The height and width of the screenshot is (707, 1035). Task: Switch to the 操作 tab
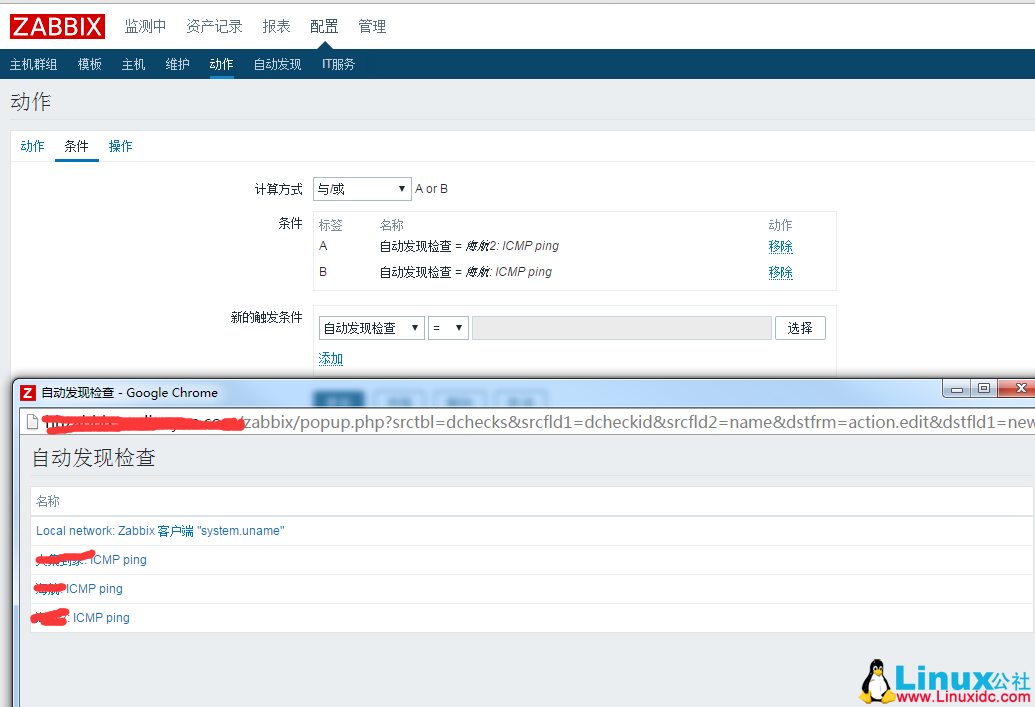coord(120,146)
